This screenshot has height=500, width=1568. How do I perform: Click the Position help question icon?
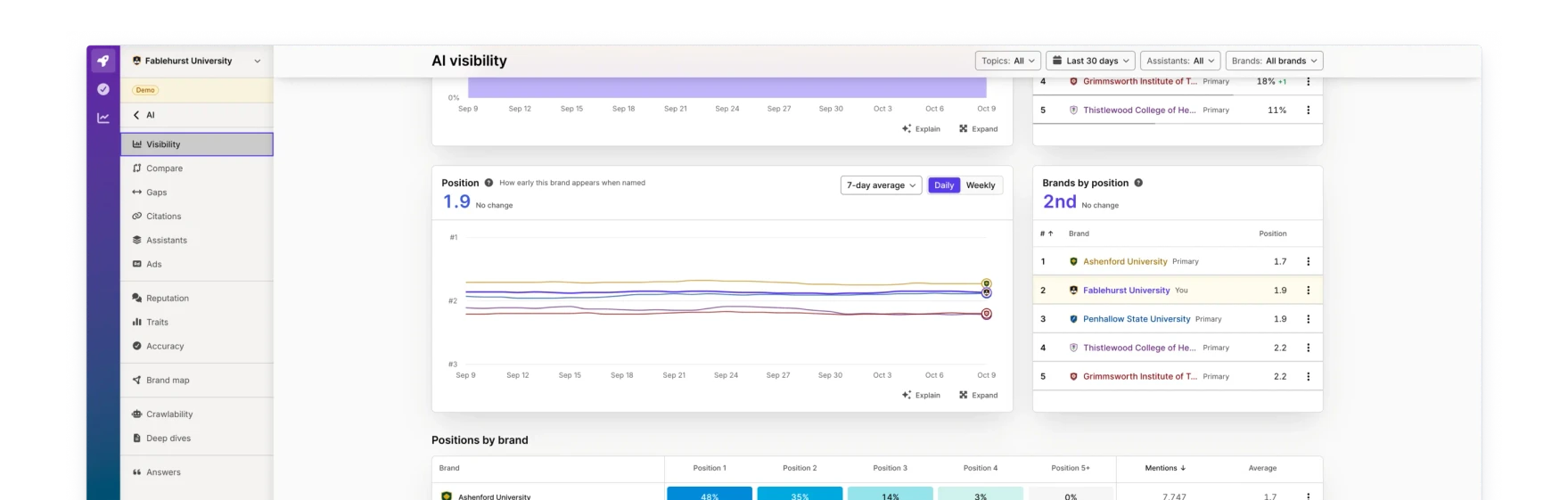tap(488, 183)
